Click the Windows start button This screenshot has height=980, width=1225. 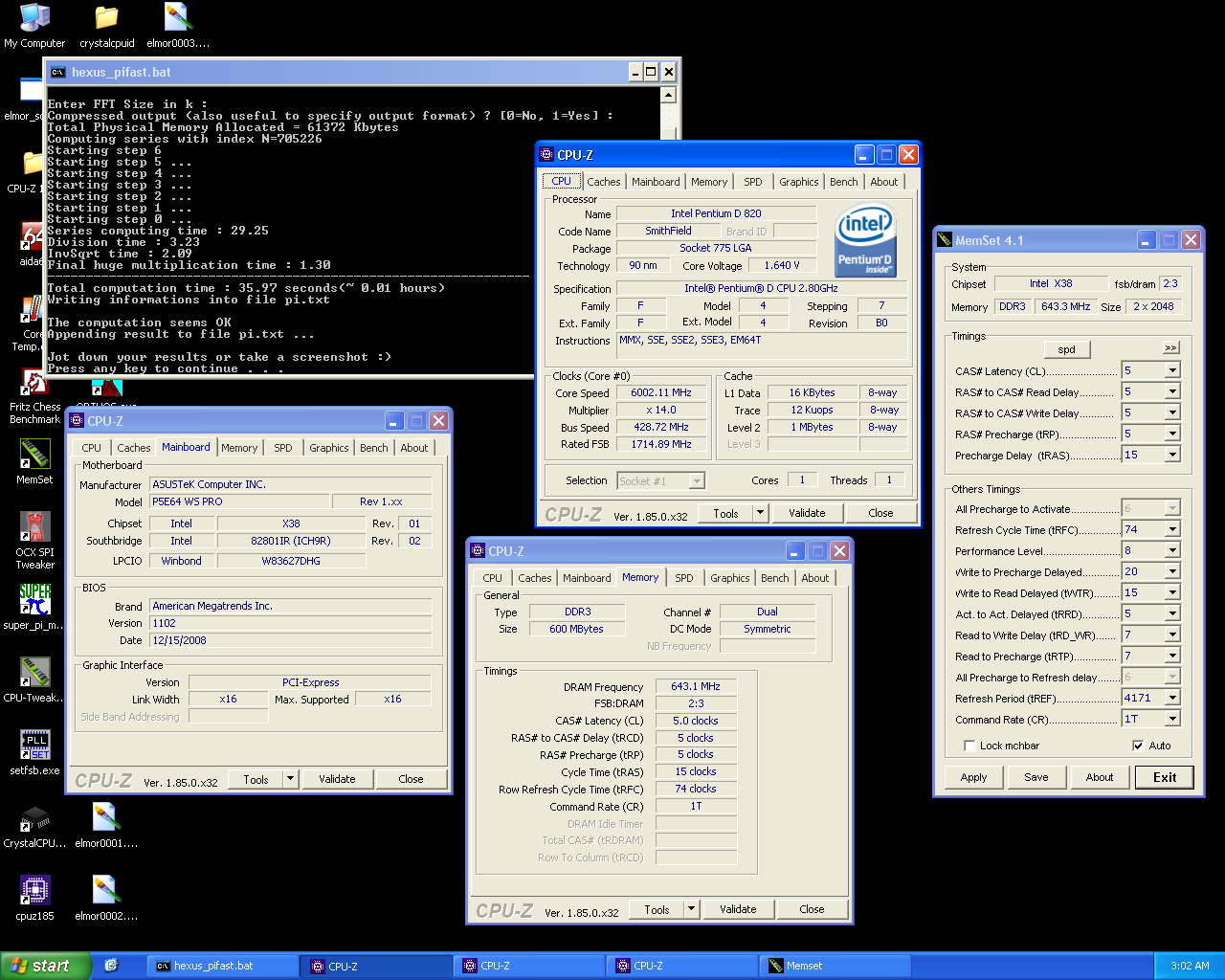click(45, 966)
